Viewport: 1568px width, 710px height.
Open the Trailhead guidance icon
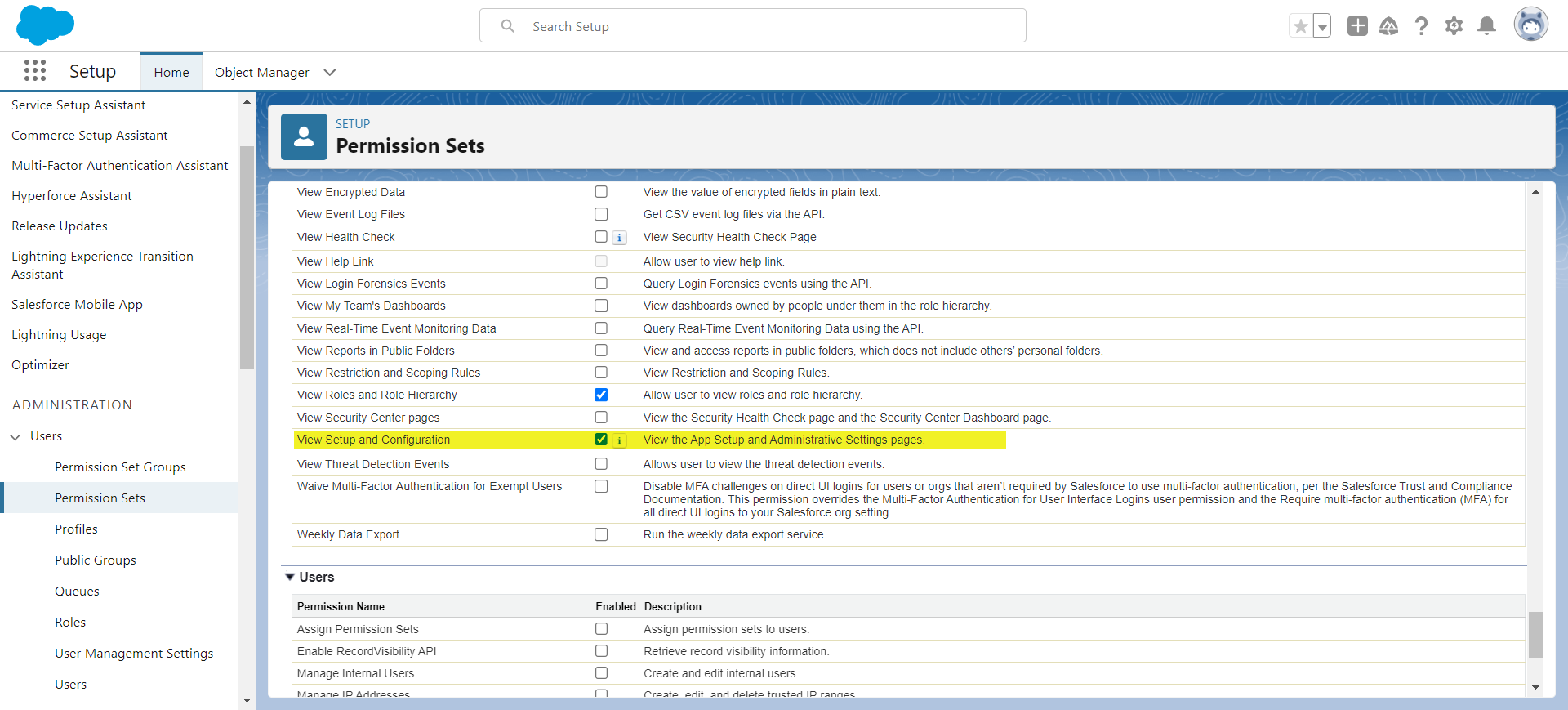tap(1388, 26)
